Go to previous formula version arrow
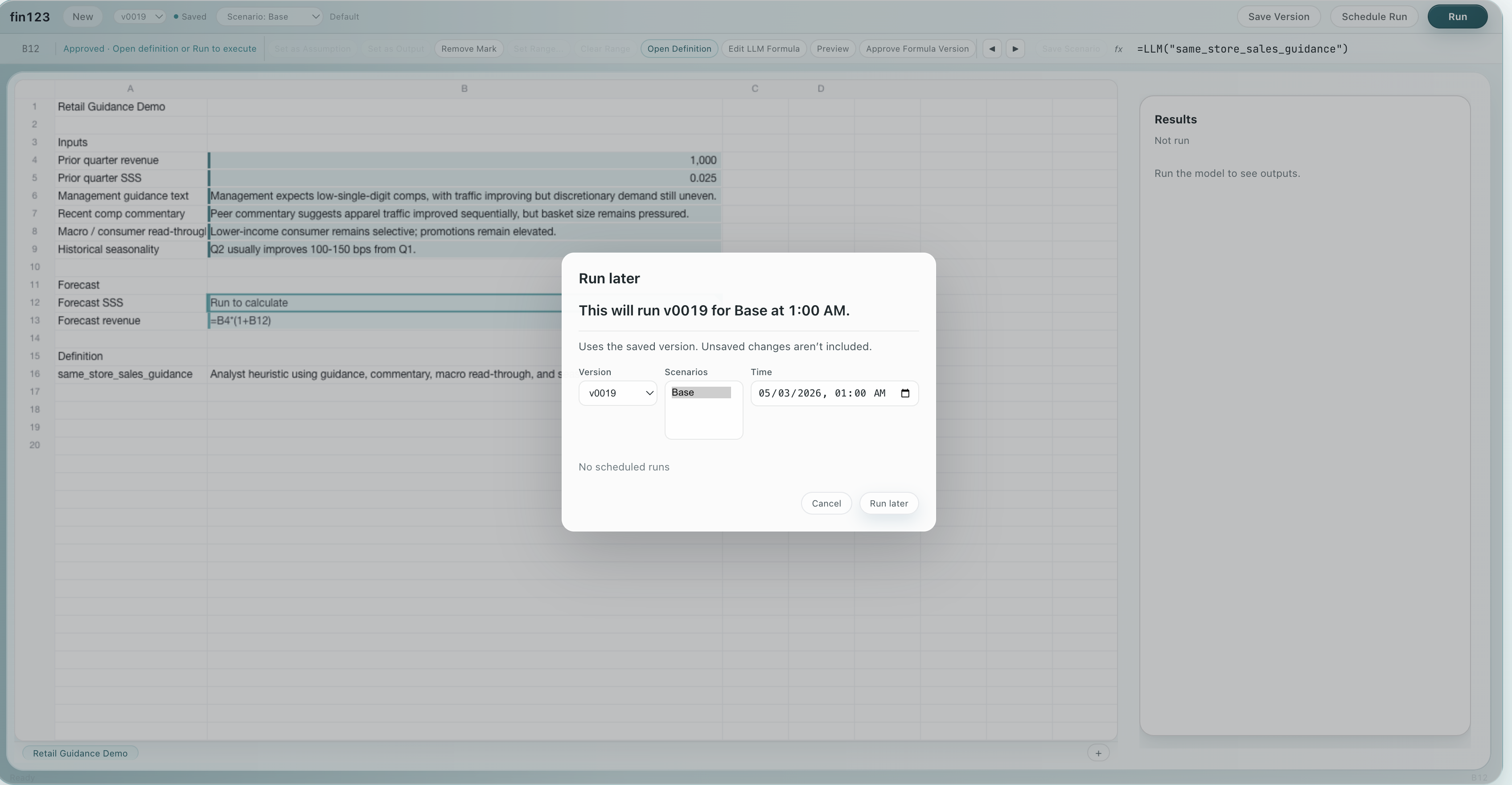This screenshot has width=1512, height=785. tap(992, 49)
